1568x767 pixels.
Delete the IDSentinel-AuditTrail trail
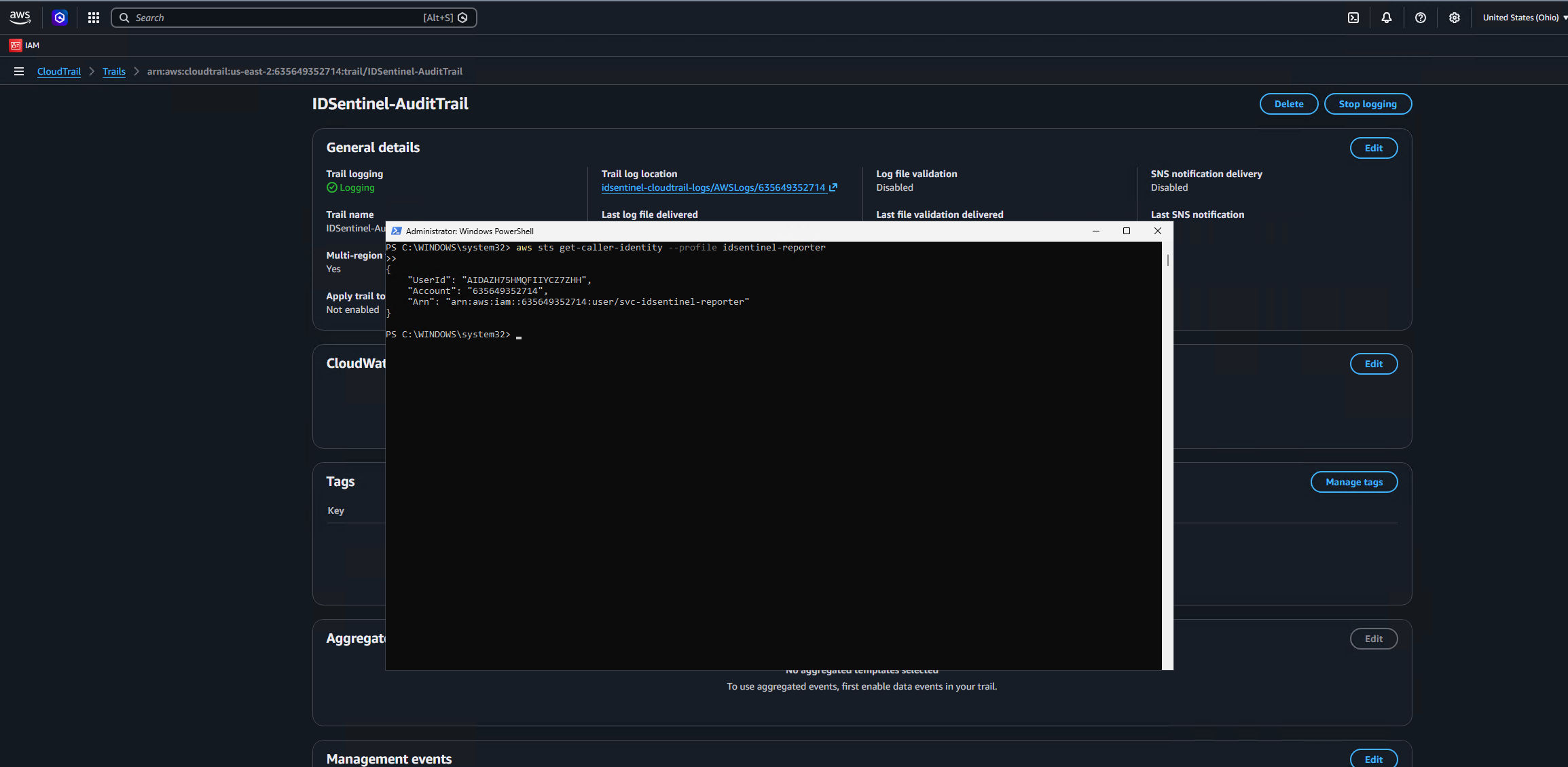pos(1289,104)
